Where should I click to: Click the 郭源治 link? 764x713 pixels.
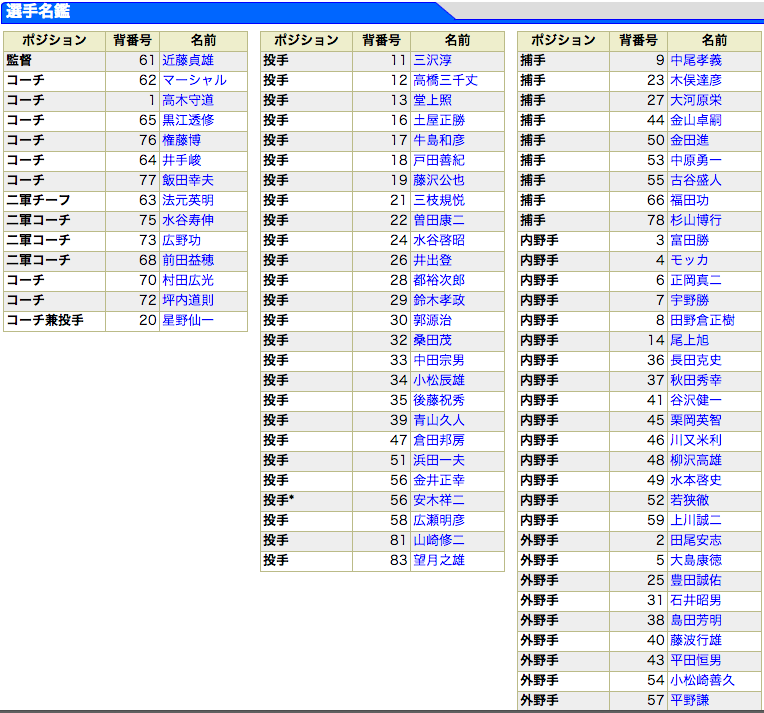pos(433,320)
